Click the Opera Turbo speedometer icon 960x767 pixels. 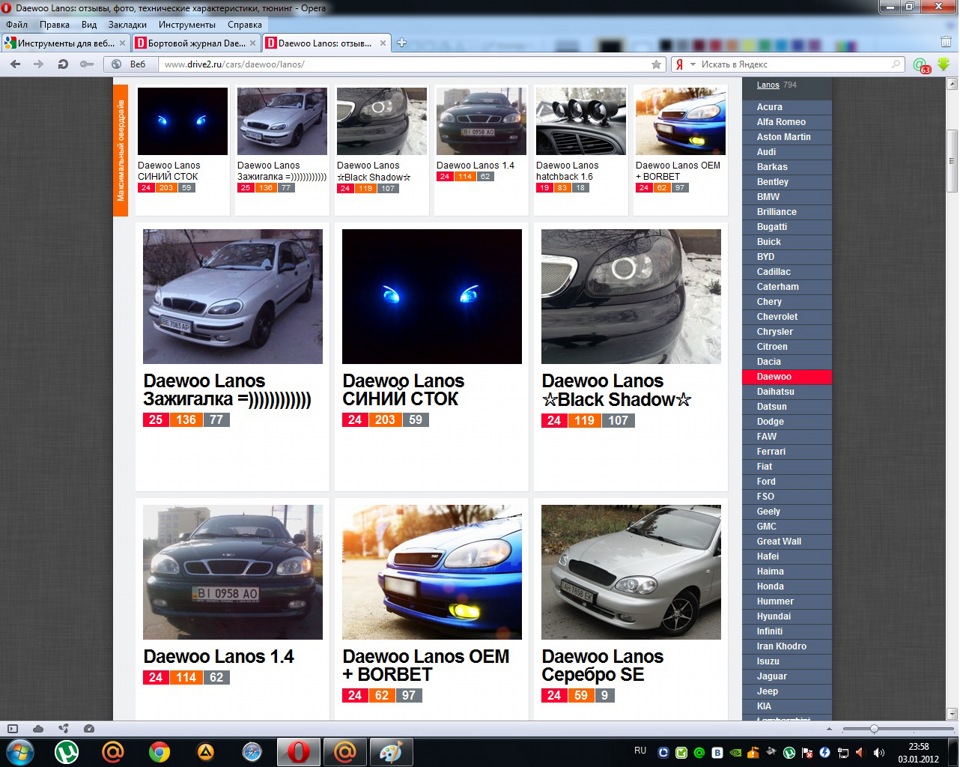point(89,728)
